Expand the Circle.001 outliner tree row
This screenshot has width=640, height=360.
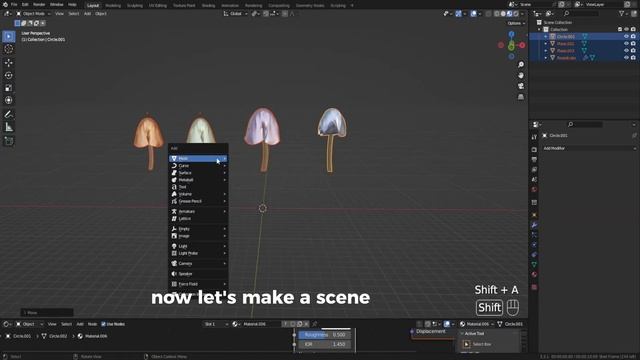tap(546, 36)
